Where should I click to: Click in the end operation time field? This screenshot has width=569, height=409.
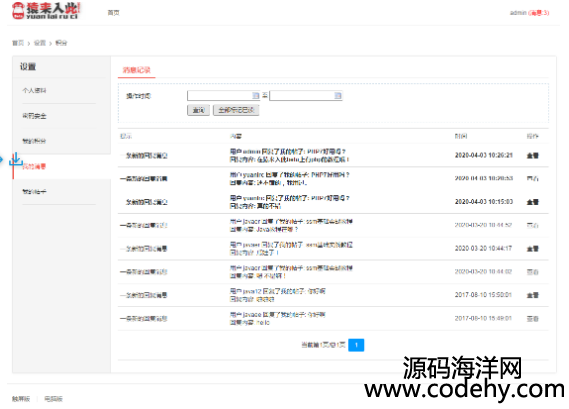click(x=306, y=95)
